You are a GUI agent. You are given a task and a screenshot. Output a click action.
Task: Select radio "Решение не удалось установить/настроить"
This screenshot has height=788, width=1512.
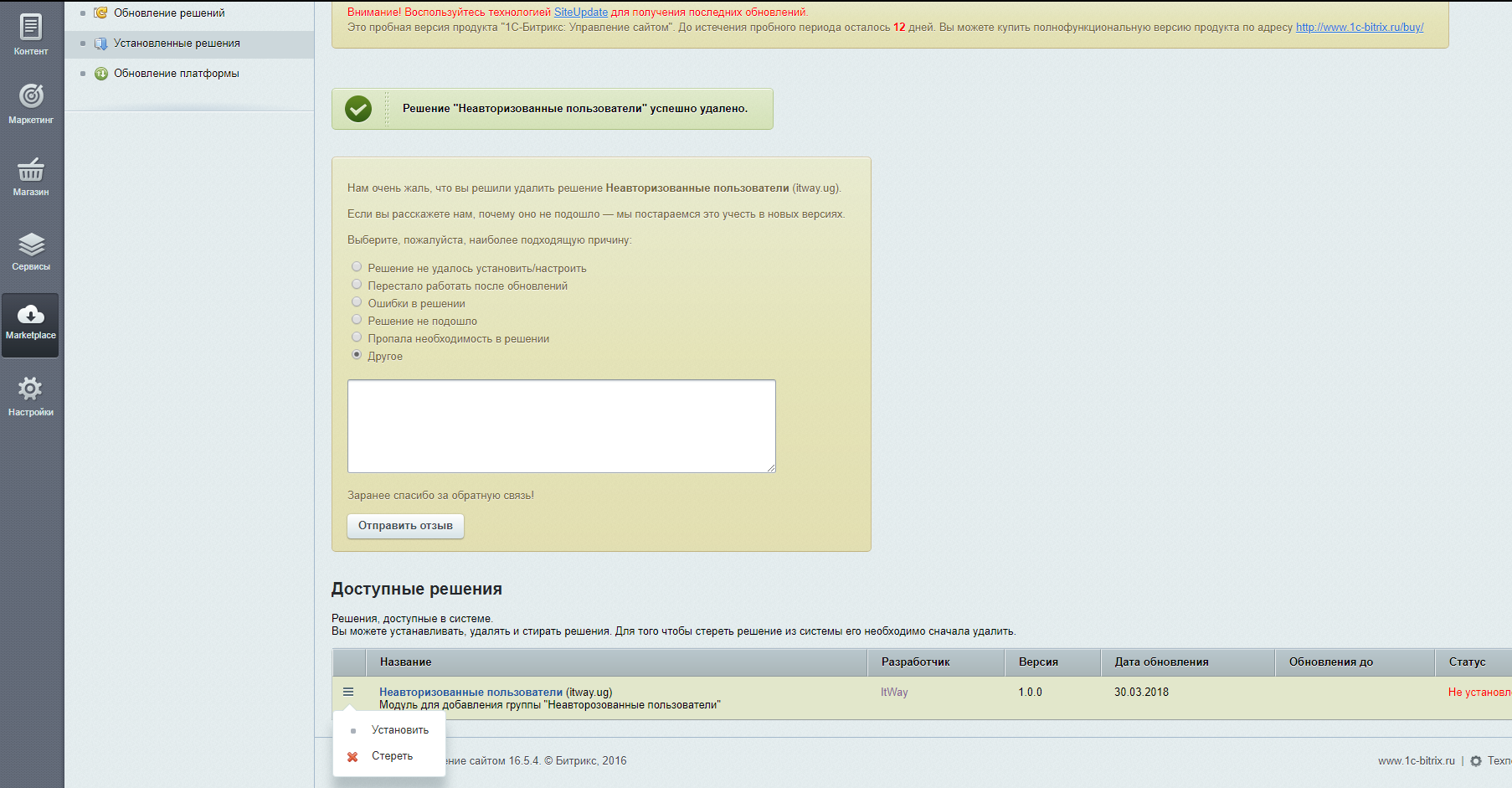click(357, 267)
